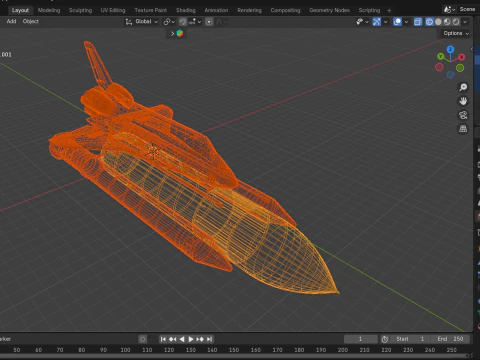Viewport: 480px width, 360px height.
Task: Click the colored cube icon below header
Action: pyautogui.click(x=180, y=33)
